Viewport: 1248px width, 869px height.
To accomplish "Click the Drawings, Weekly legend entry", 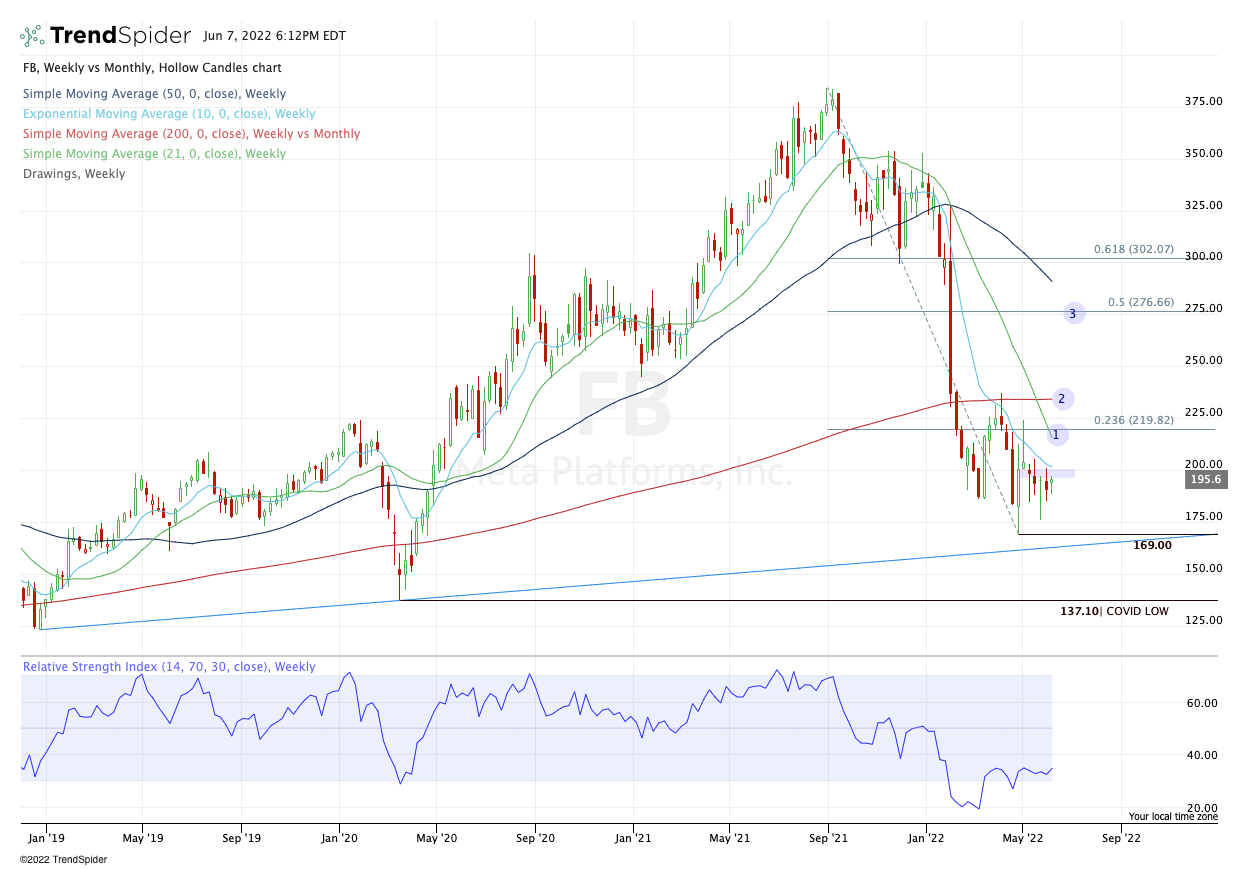I will 74,174.
